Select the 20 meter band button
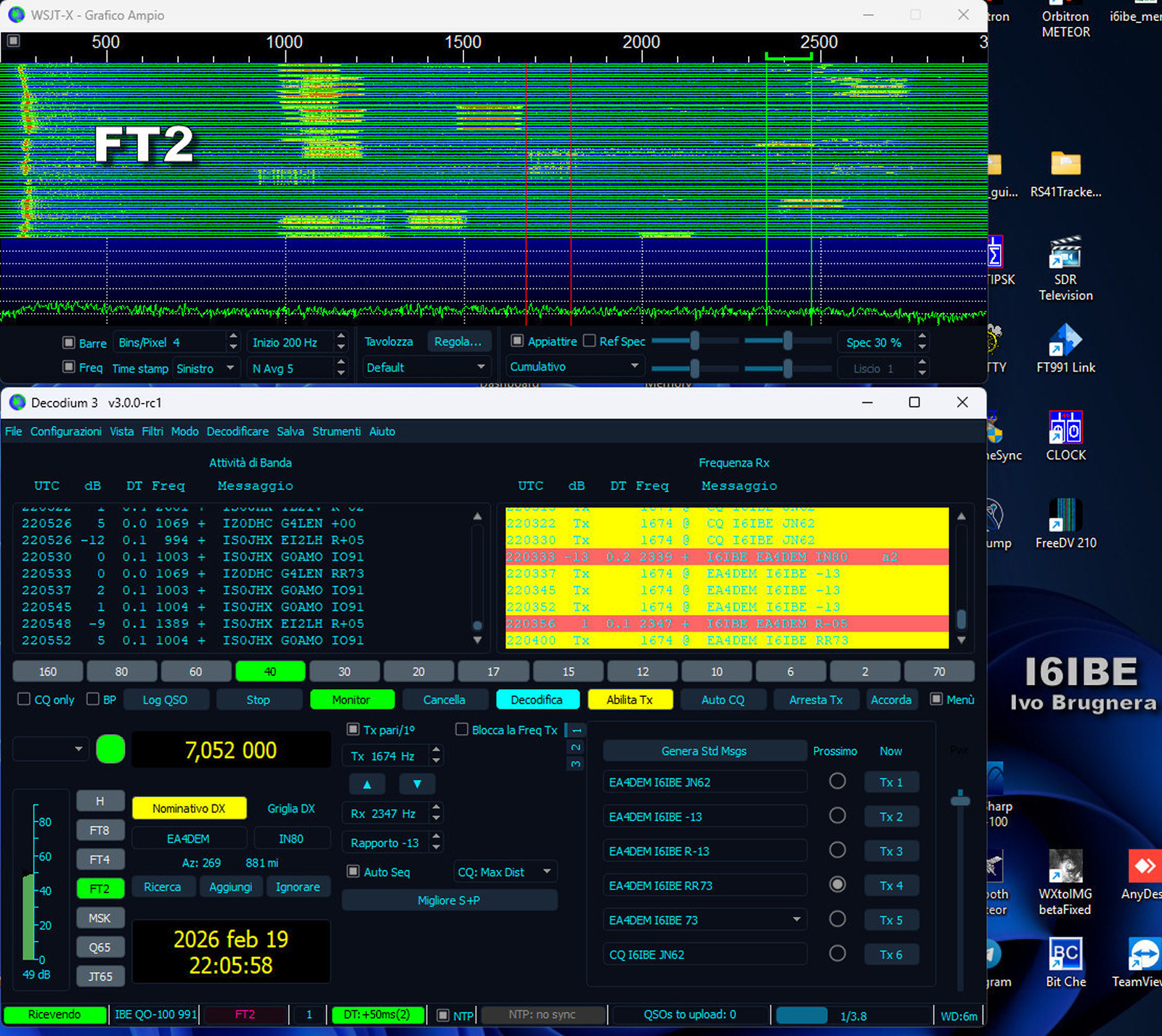Screen dimensions: 1162x1036 pos(418,672)
